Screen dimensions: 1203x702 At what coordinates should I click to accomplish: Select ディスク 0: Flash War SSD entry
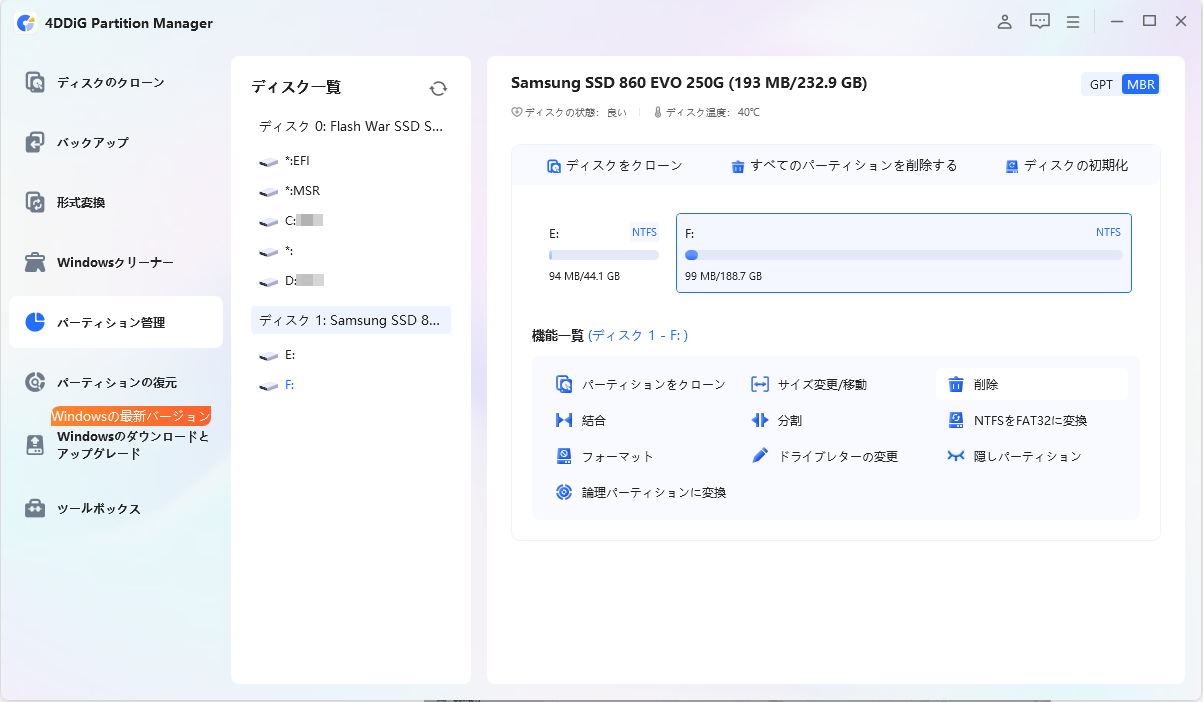(x=351, y=127)
